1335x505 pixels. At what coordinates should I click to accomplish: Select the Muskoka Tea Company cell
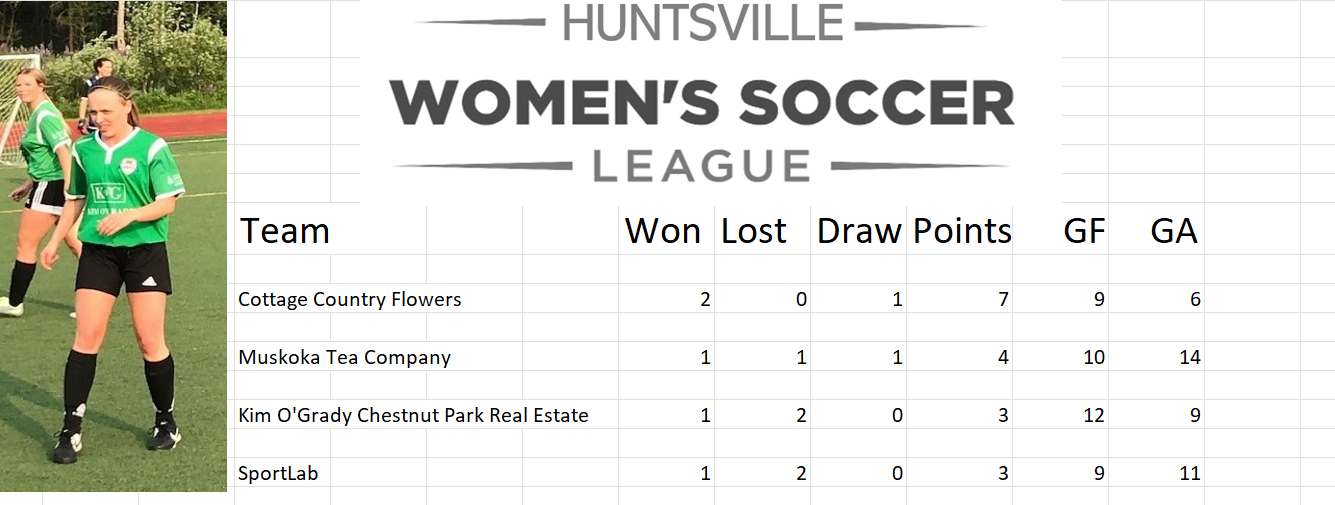[344, 357]
